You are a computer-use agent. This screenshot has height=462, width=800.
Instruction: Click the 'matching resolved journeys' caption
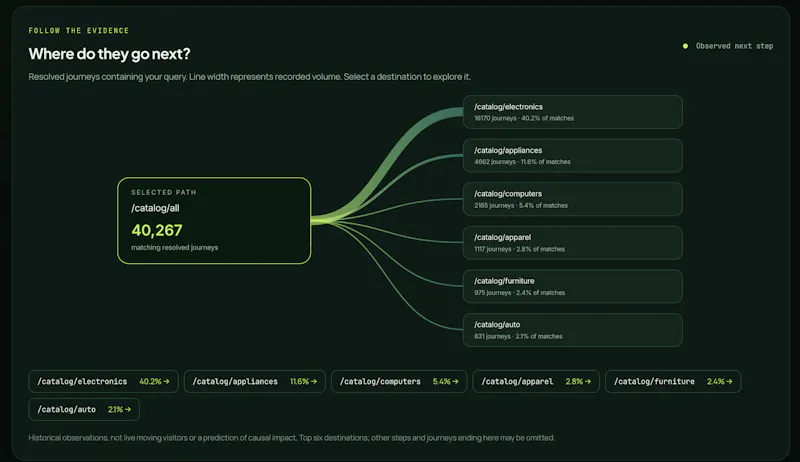(x=174, y=247)
